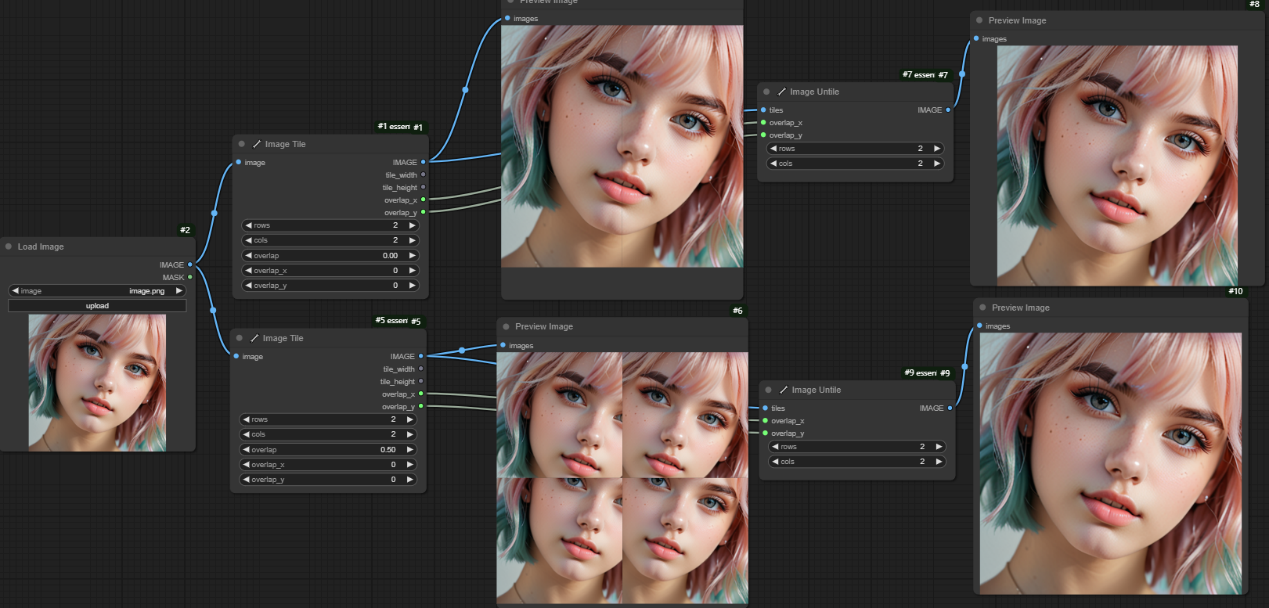
Task: Click the IMAGE output port on Load Image
Action: click(190, 265)
